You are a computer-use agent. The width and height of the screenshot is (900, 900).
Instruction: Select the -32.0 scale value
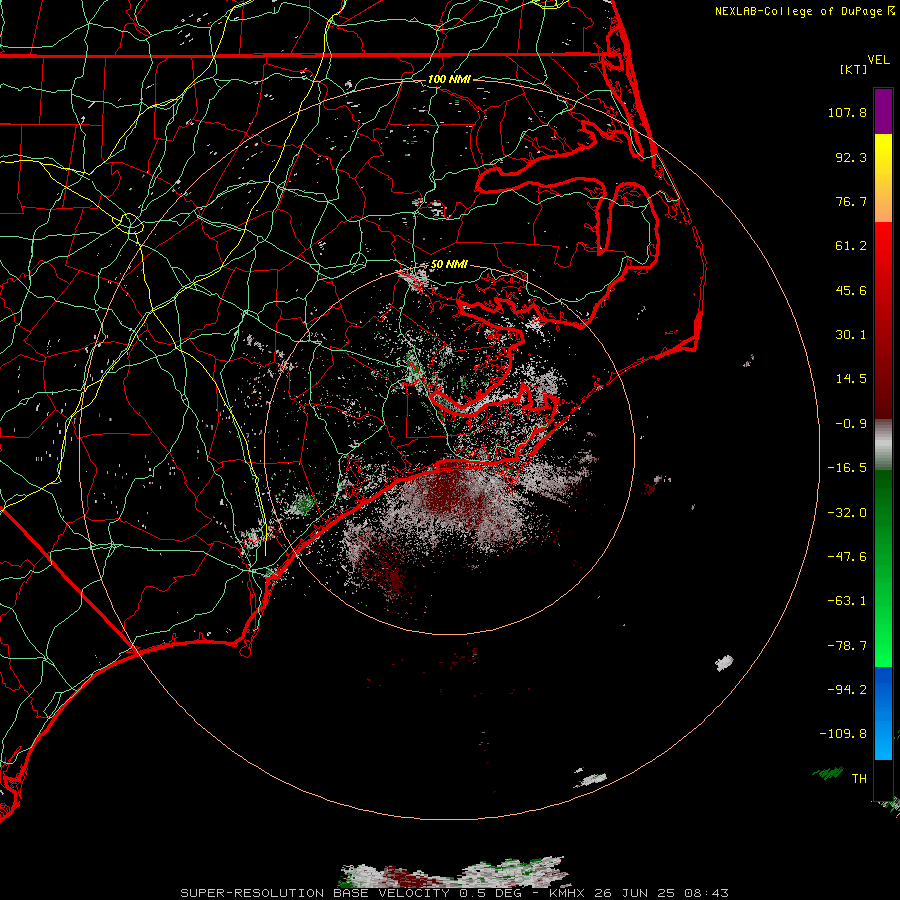pyautogui.click(x=847, y=513)
